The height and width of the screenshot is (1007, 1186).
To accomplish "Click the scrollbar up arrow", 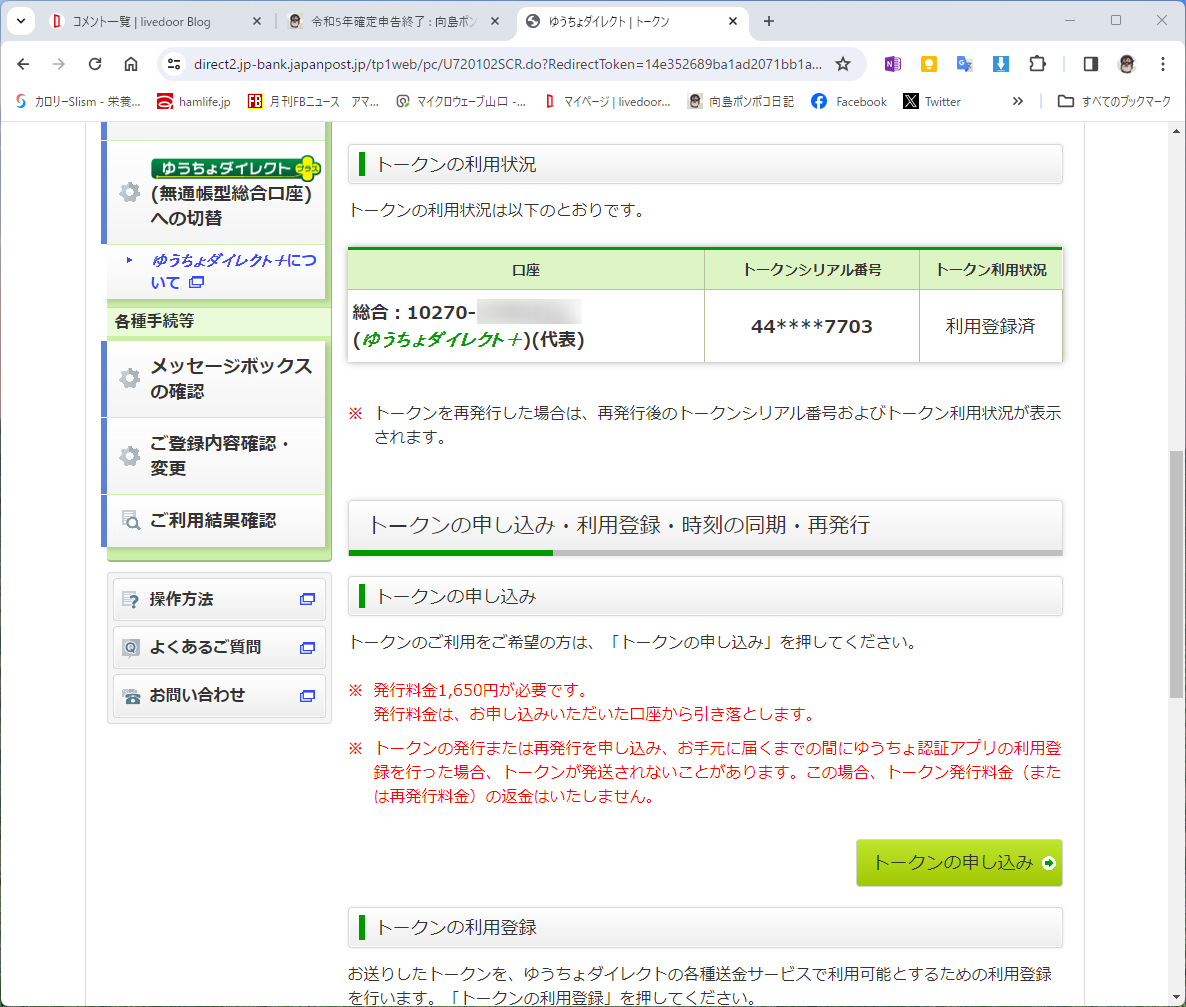I will point(1176,131).
